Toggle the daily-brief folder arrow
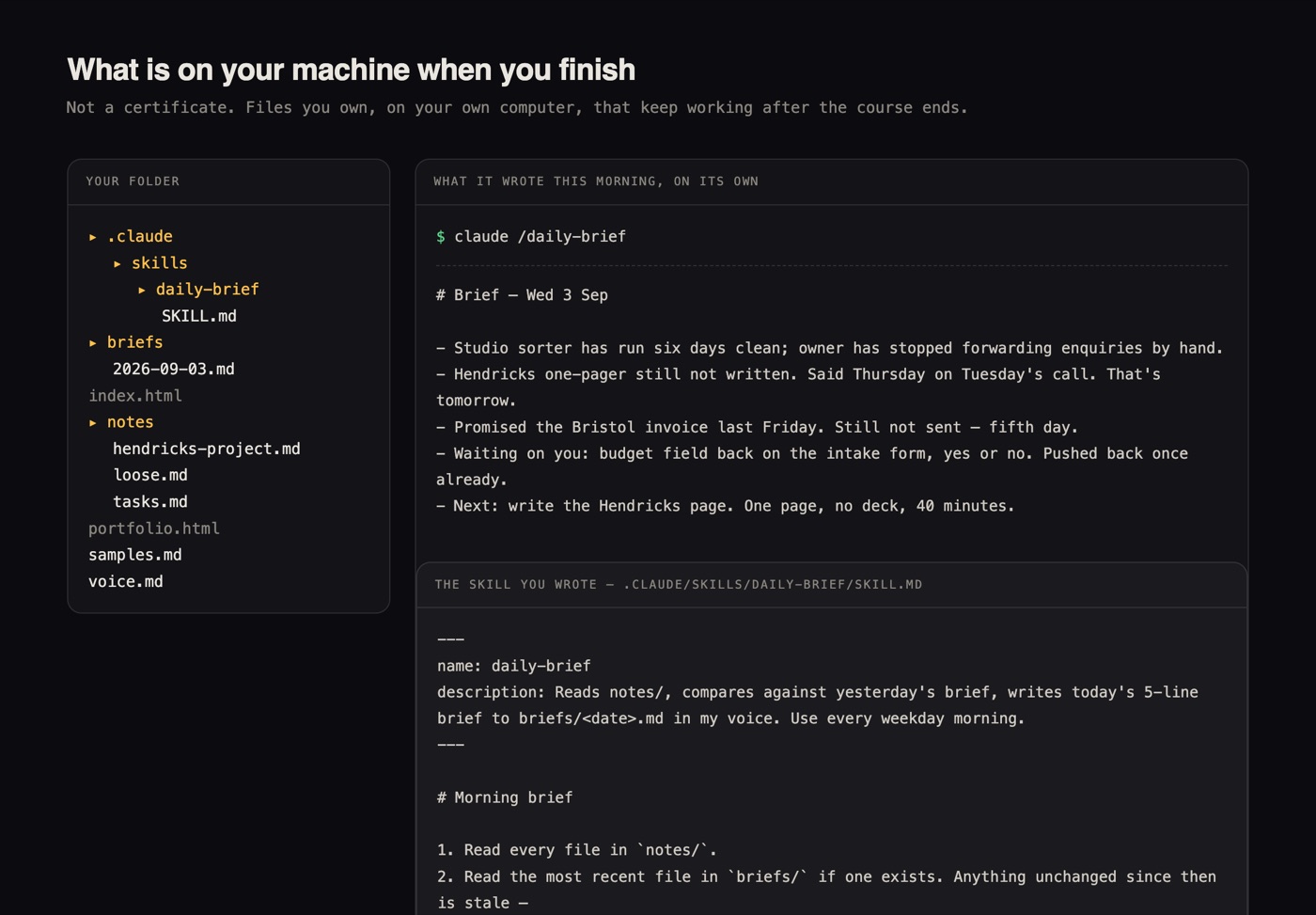The height and width of the screenshot is (915, 1316). click(142, 290)
